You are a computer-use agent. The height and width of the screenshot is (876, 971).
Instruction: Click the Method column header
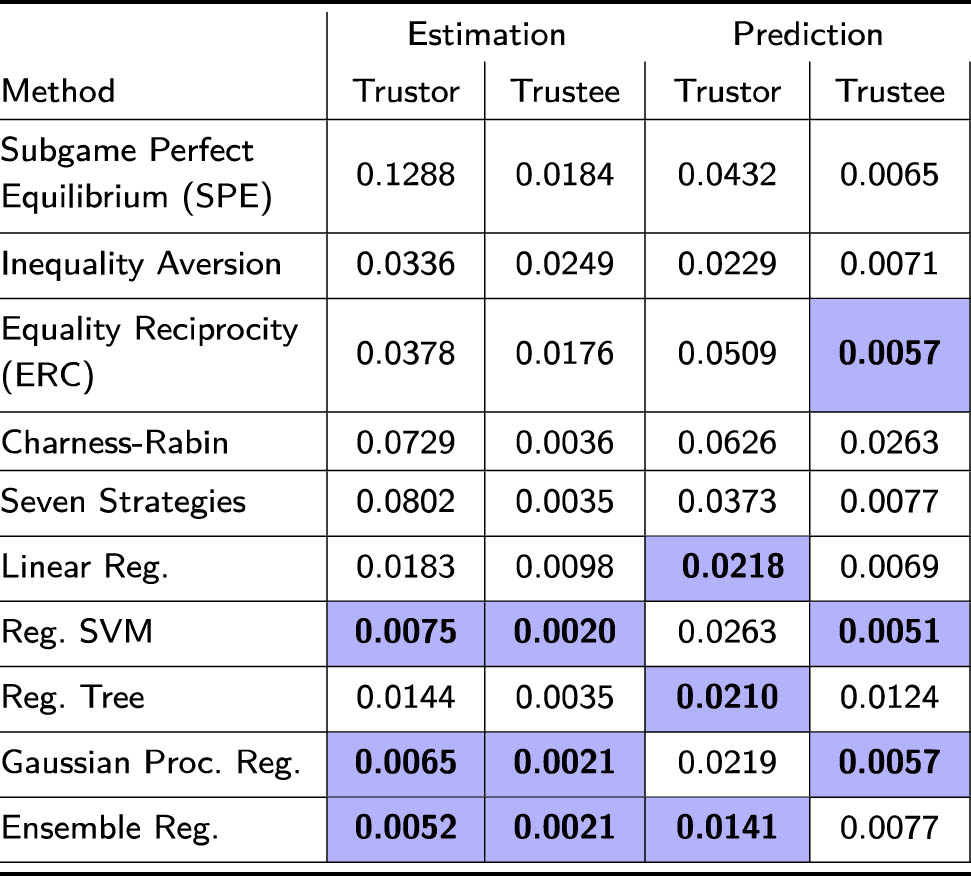click(58, 91)
